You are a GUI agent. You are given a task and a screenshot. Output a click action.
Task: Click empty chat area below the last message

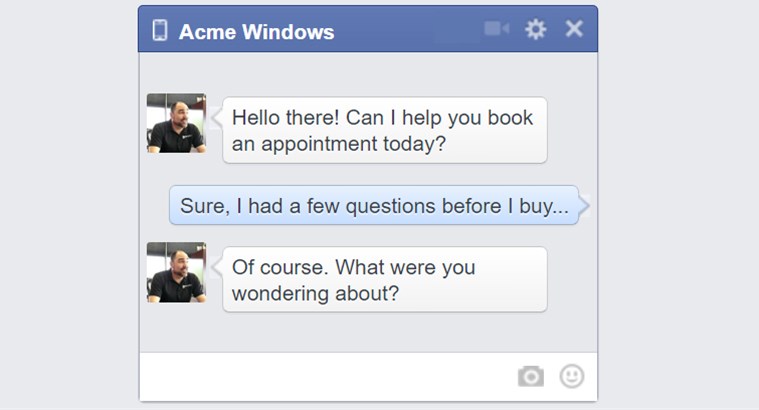tap(368, 332)
